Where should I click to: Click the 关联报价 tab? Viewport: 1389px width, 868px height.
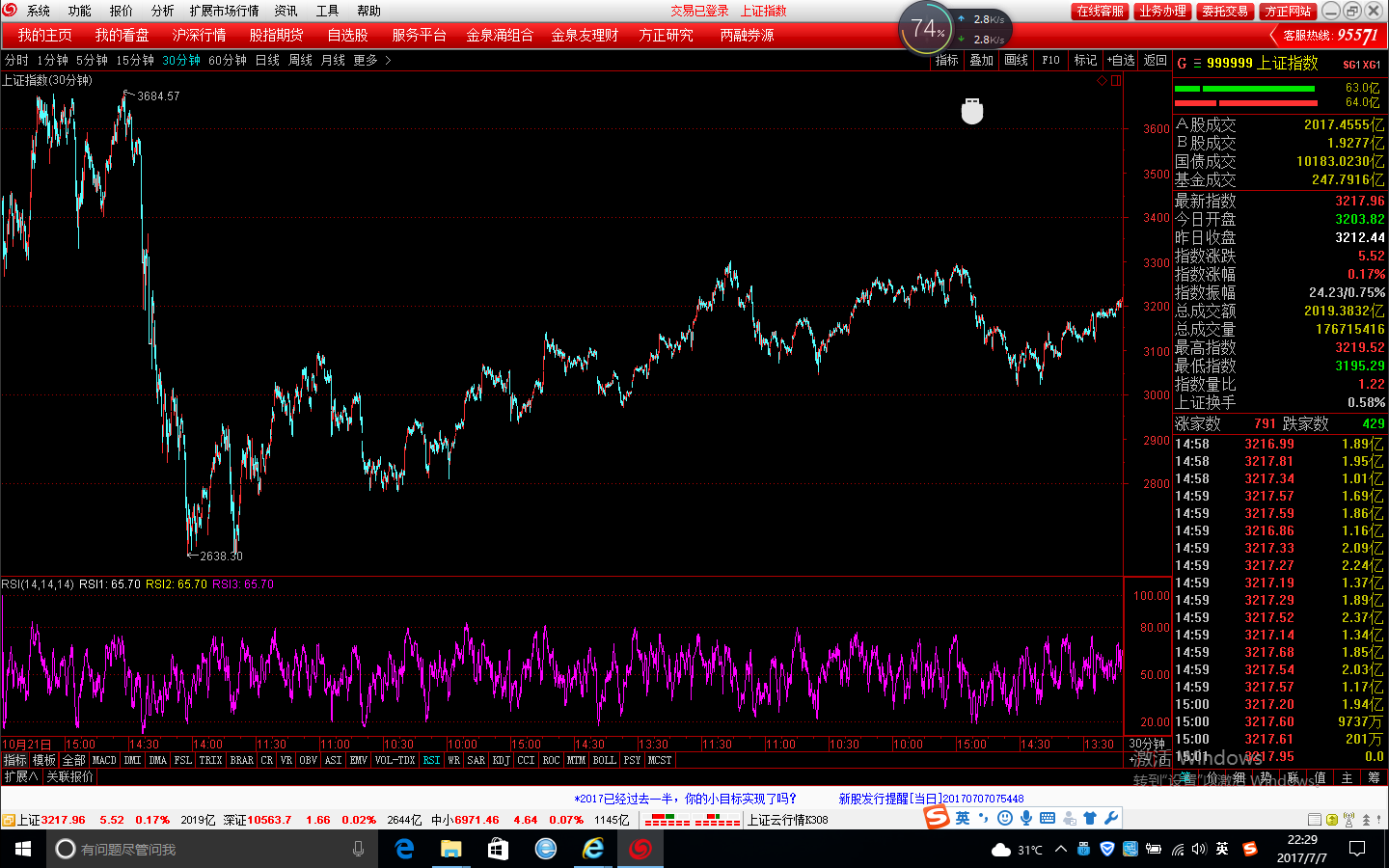tap(70, 776)
